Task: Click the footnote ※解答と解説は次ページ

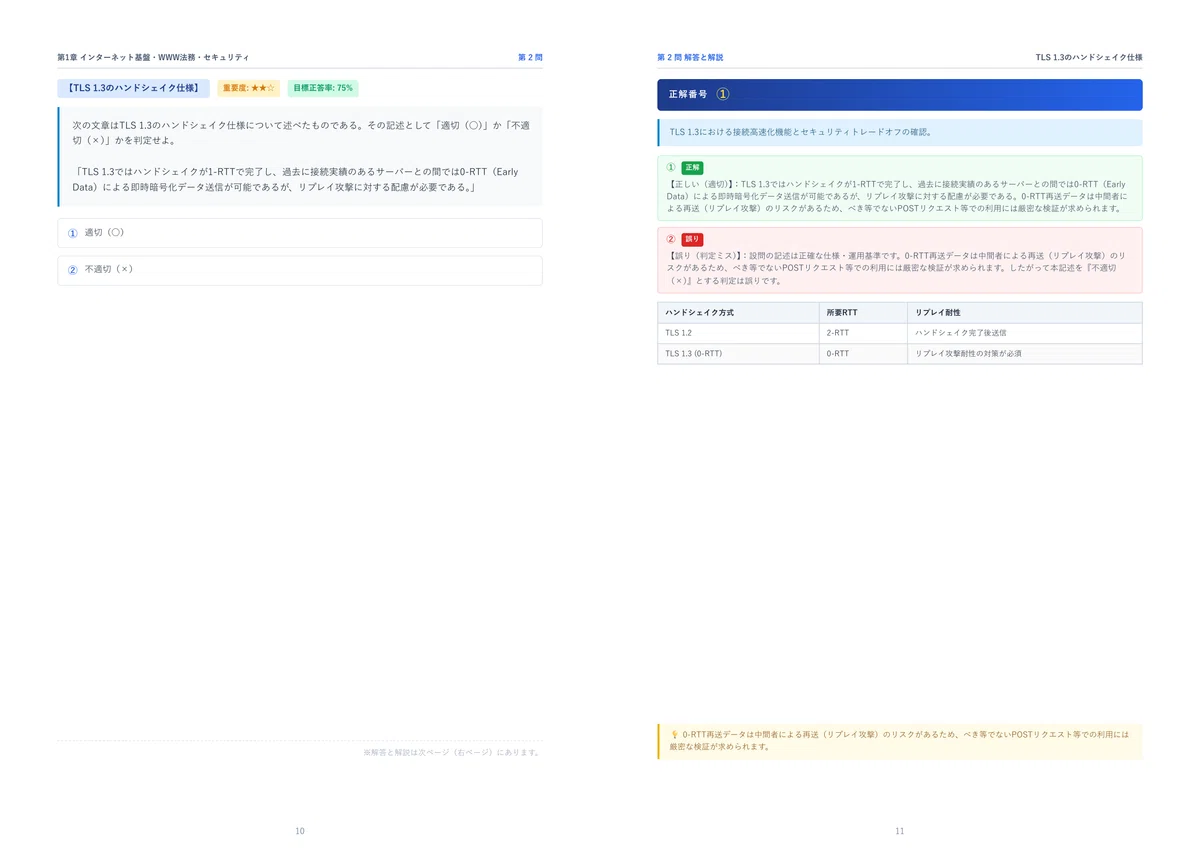Action: click(453, 752)
